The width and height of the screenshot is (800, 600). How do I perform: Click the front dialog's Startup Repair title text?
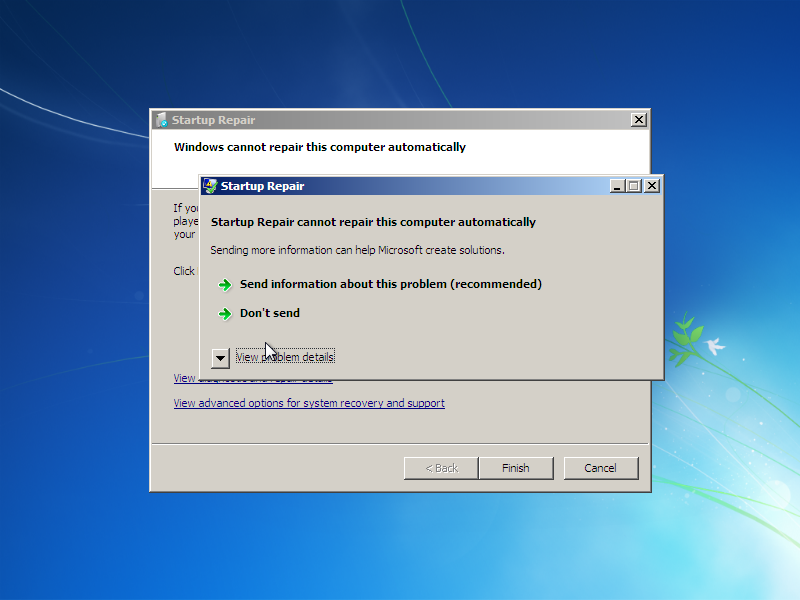point(262,186)
